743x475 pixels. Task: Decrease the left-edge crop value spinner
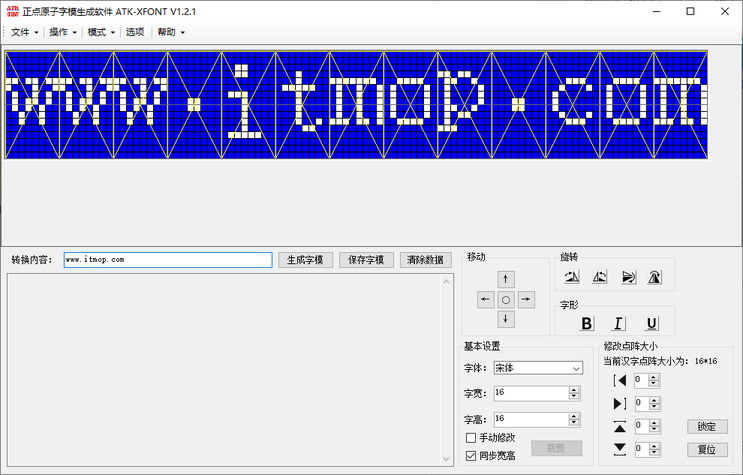654,383
